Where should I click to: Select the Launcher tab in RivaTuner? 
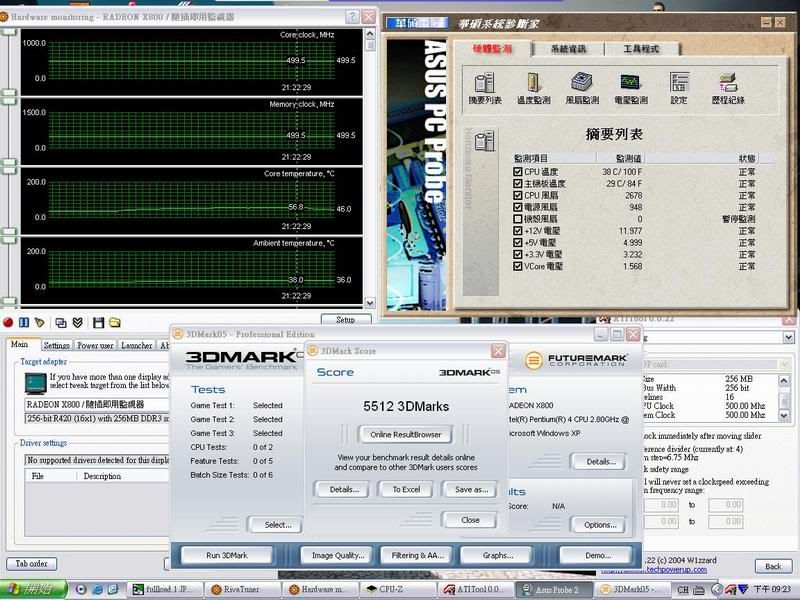pos(136,345)
